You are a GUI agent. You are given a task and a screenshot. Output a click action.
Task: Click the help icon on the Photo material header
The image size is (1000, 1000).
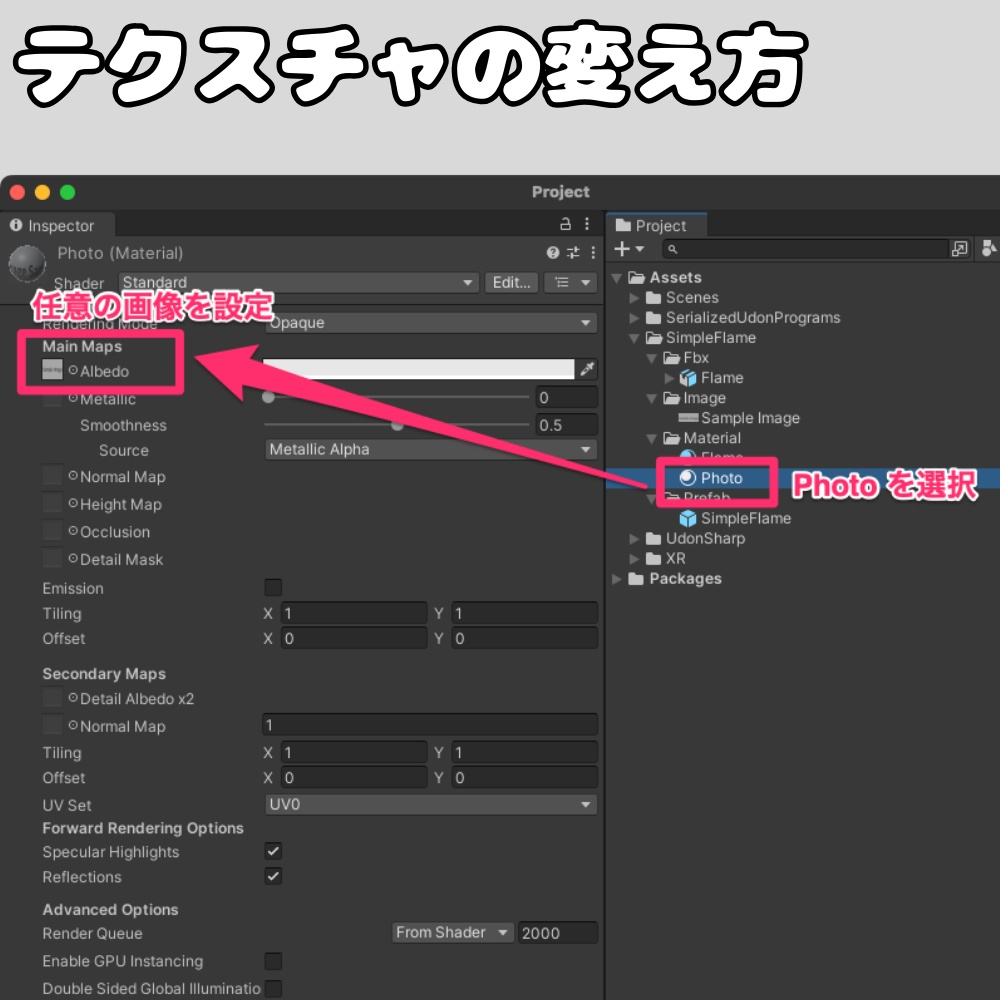point(551,253)
